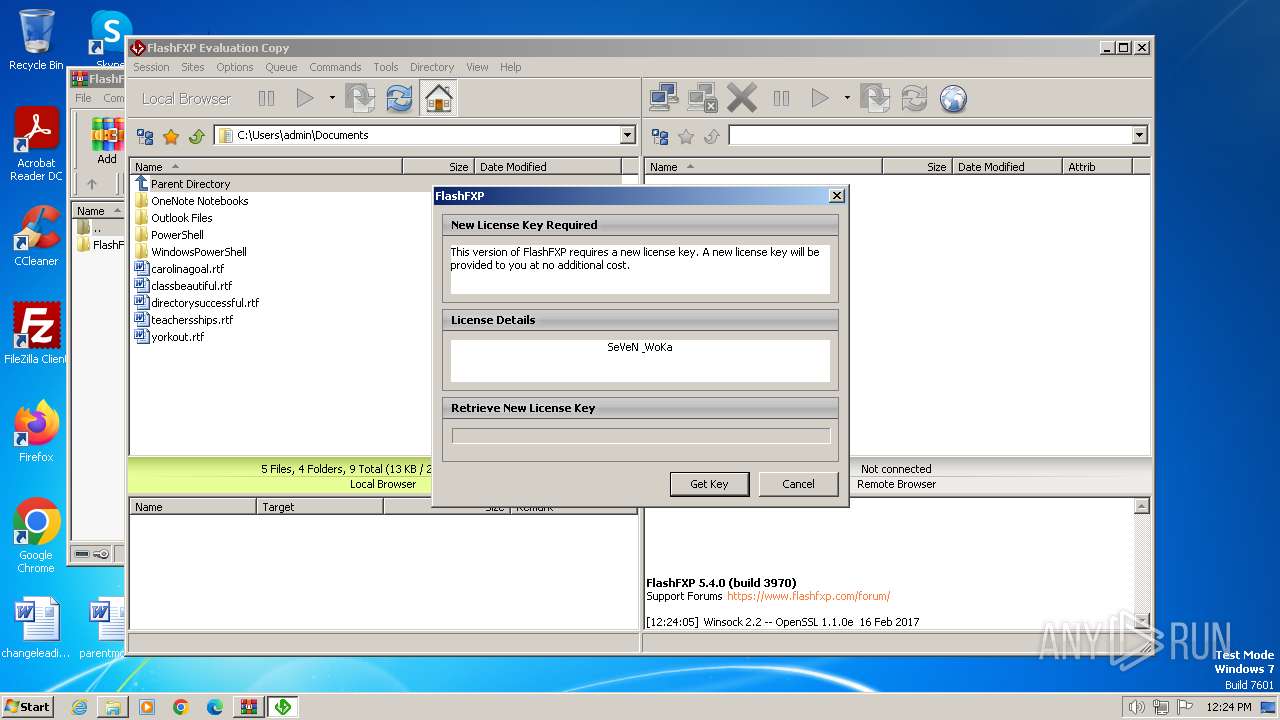
Task: Select the OneNote Notebooks folder
Action: [x=199, y=201]
